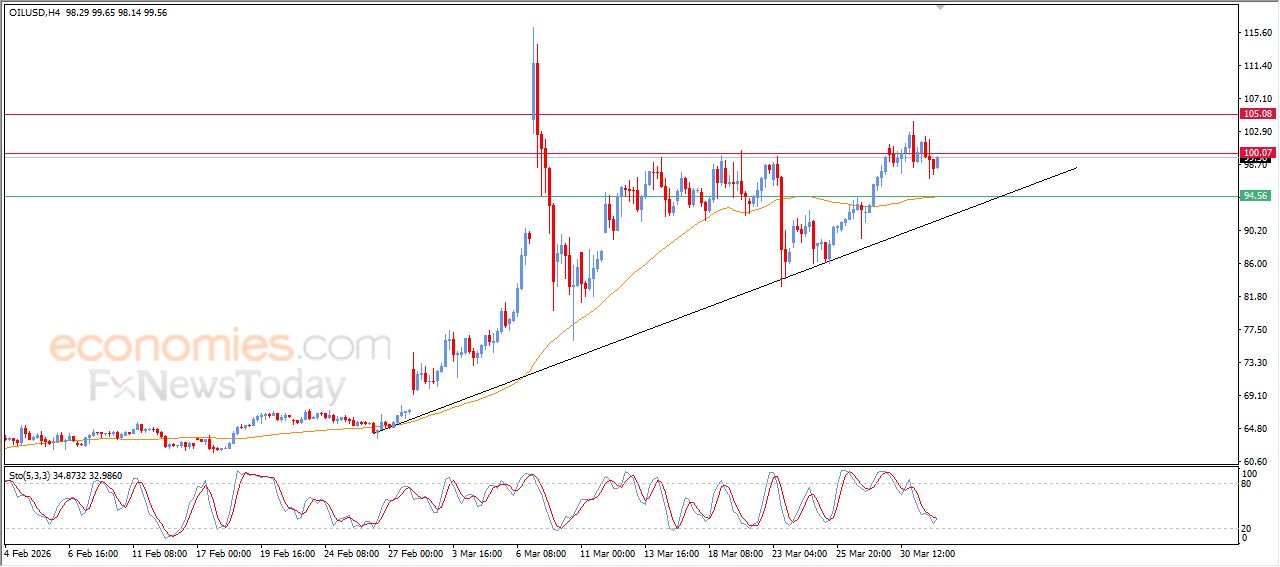Screen dimensions: 1280x567
Task: Select the green horizontal support line
Action: pos(300,196)
